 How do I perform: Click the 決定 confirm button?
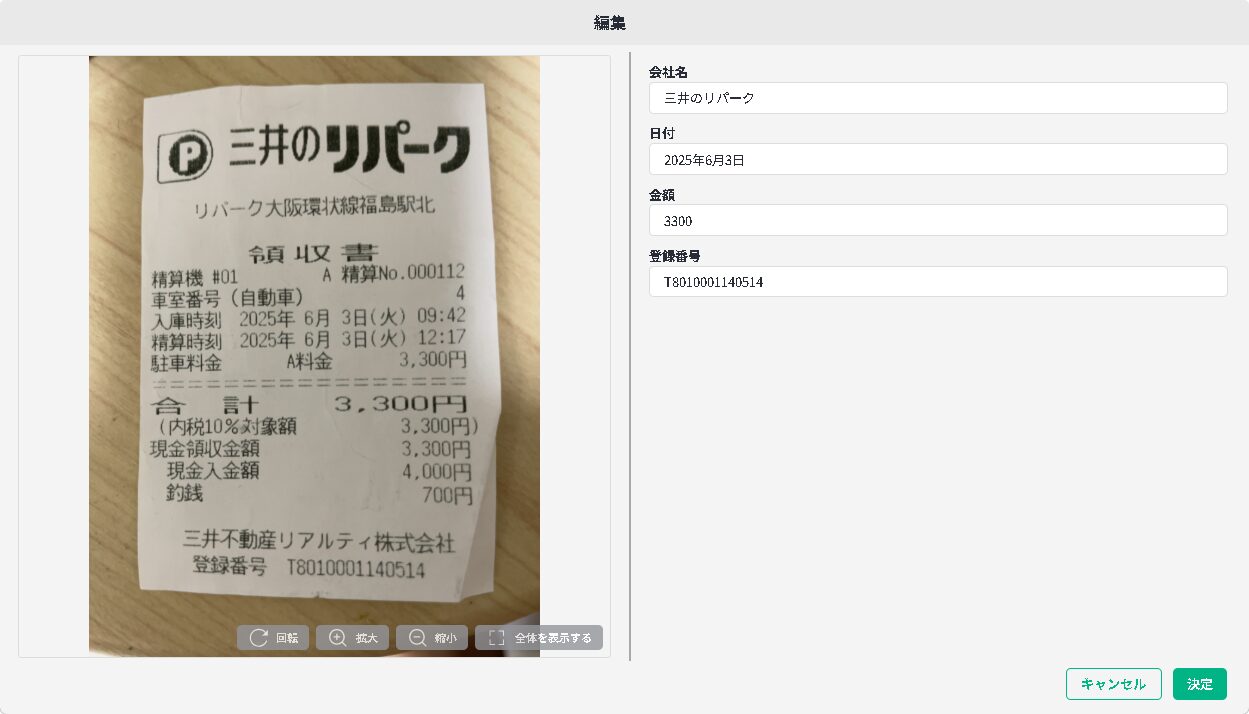coord(1199,684)
